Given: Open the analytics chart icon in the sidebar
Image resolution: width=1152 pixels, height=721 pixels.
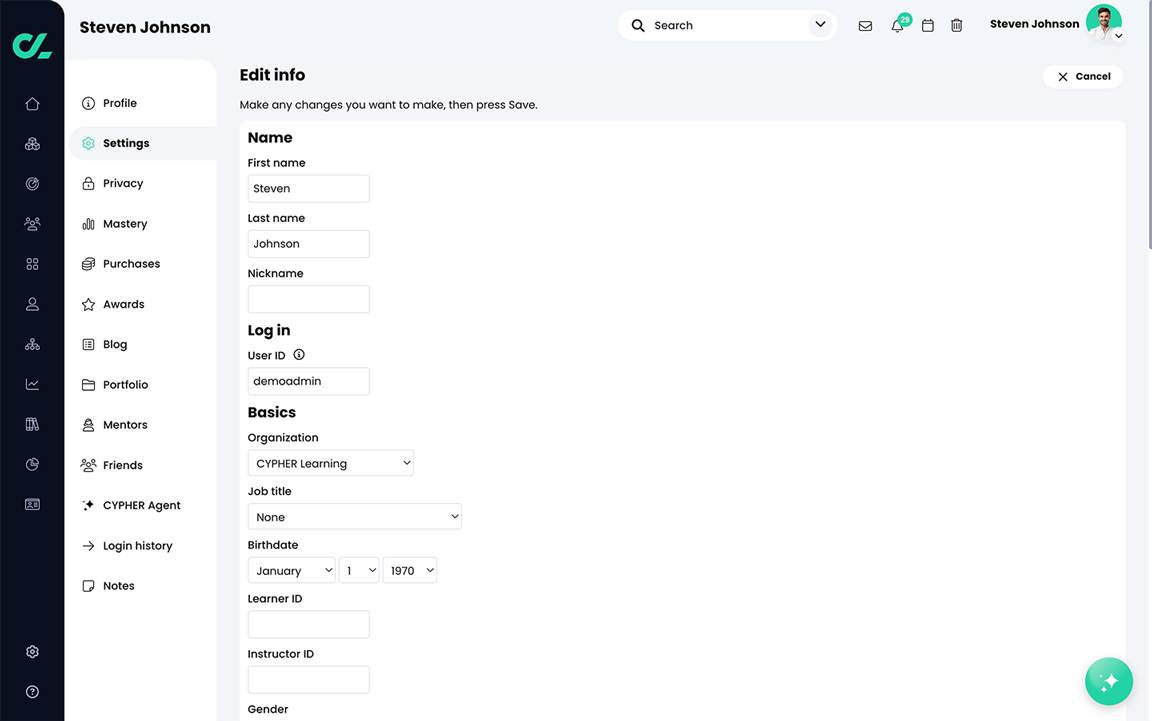Looking at the screenshot, I should [31, 384].
